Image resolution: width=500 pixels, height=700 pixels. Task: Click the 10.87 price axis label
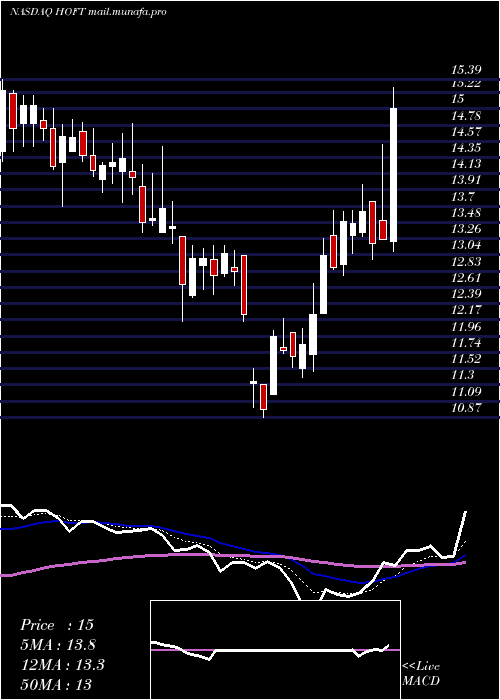coord(466,407)
